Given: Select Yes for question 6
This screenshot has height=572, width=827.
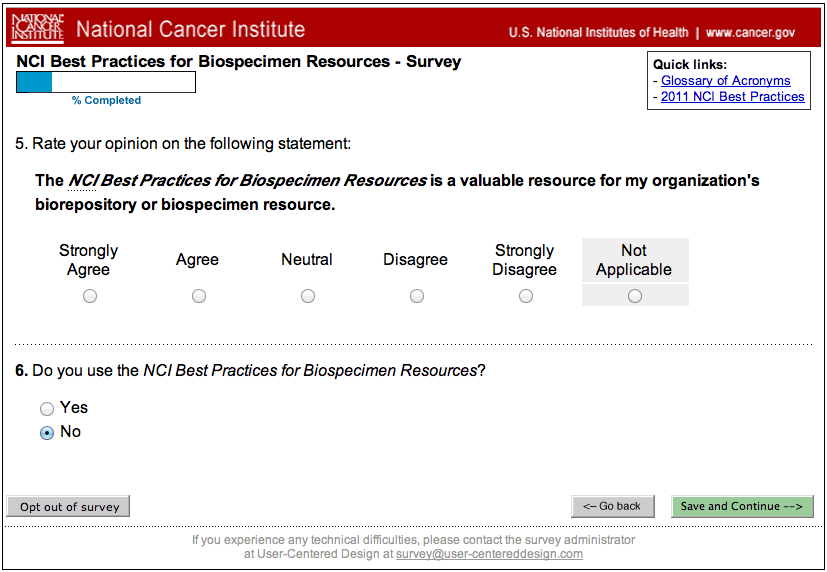Looking at the screenshot, I should 47,409.
